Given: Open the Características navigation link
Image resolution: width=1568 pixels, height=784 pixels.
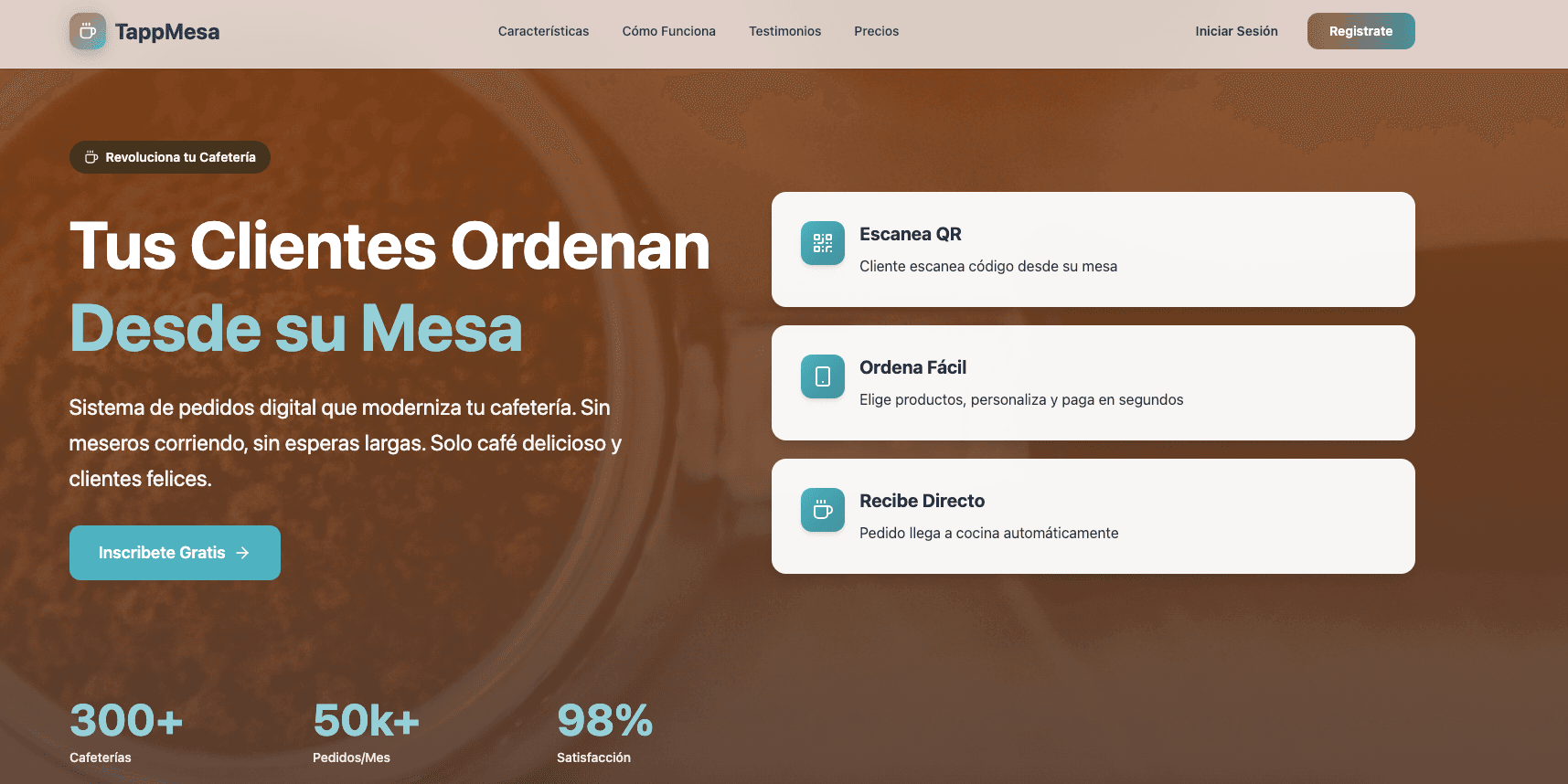Looking at the screenshot, I should [543, 31].
